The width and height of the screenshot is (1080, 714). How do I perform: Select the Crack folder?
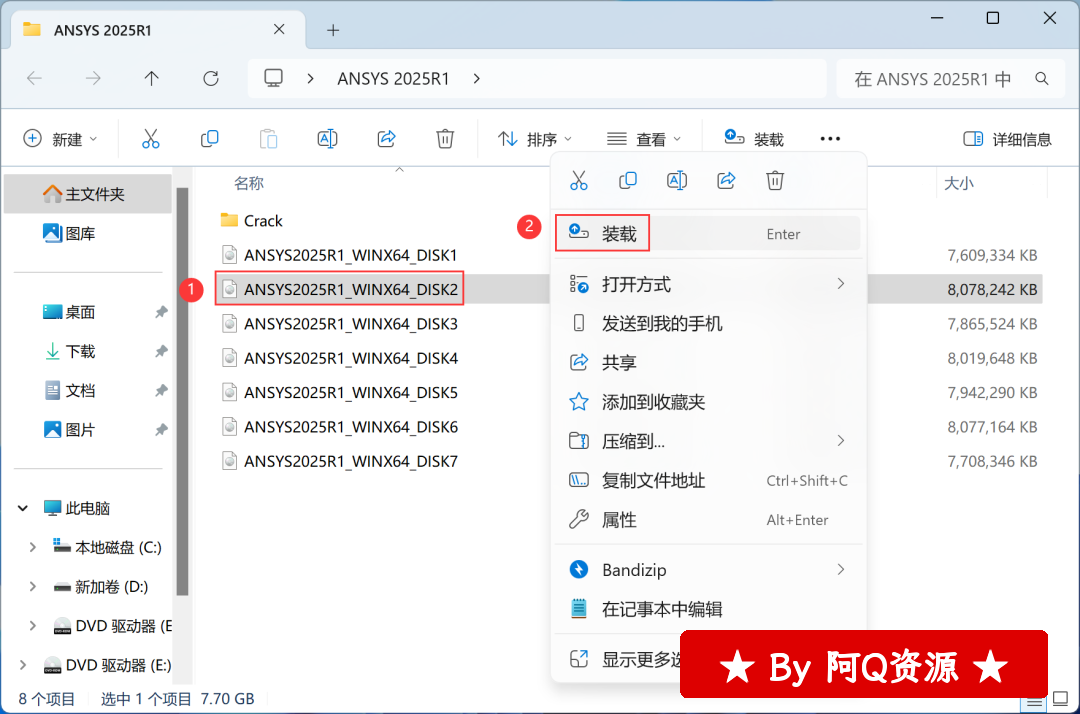tap(251, 220)
